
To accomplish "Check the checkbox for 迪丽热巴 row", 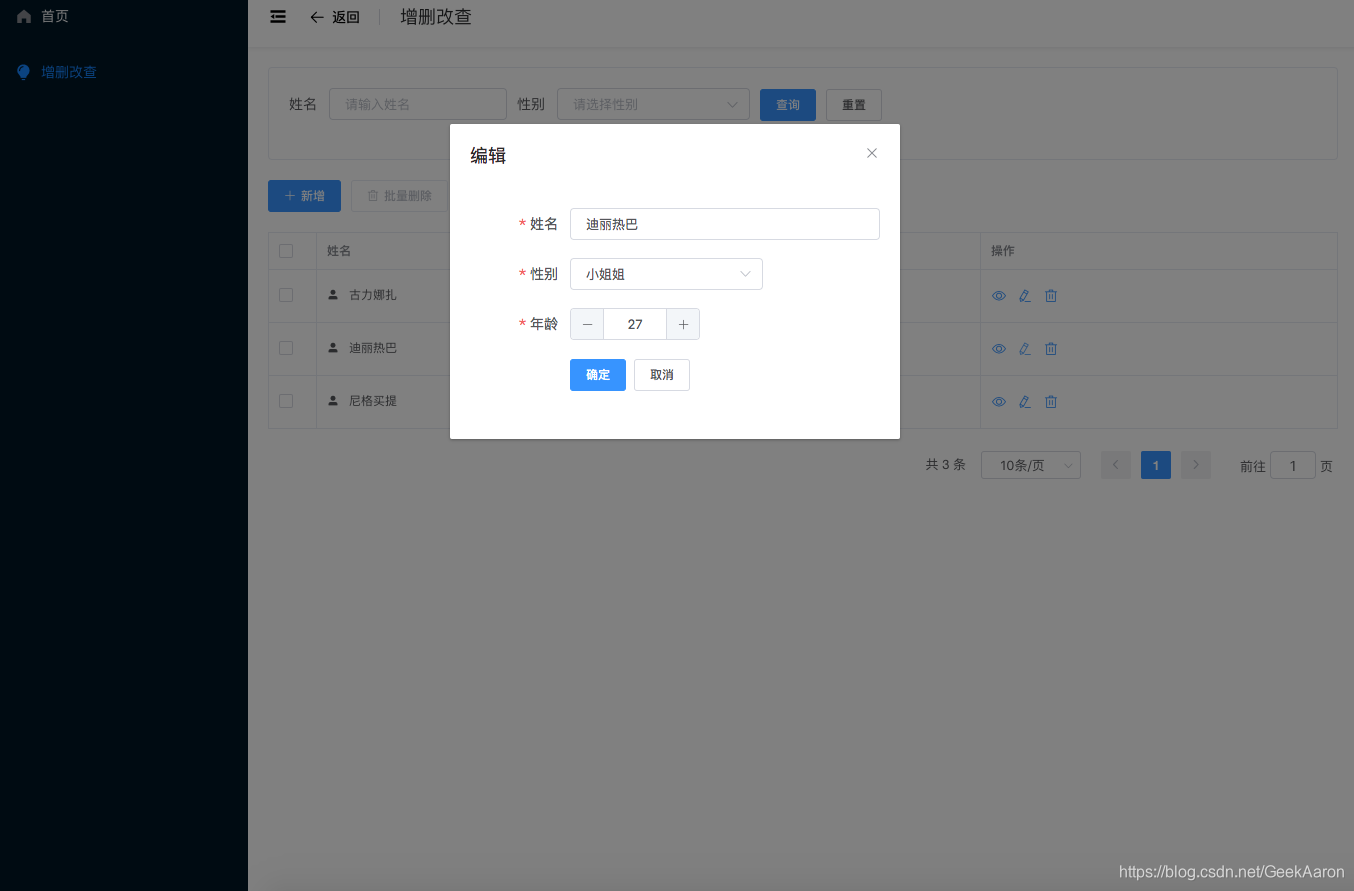I will point(286,348).
